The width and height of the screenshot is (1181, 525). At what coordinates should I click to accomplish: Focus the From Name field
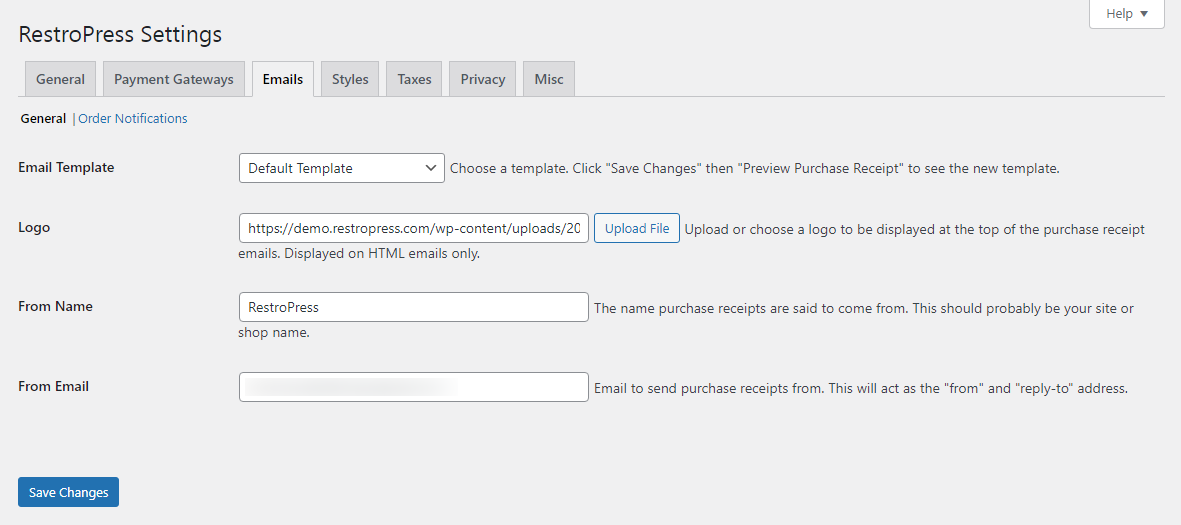(414, 307)
